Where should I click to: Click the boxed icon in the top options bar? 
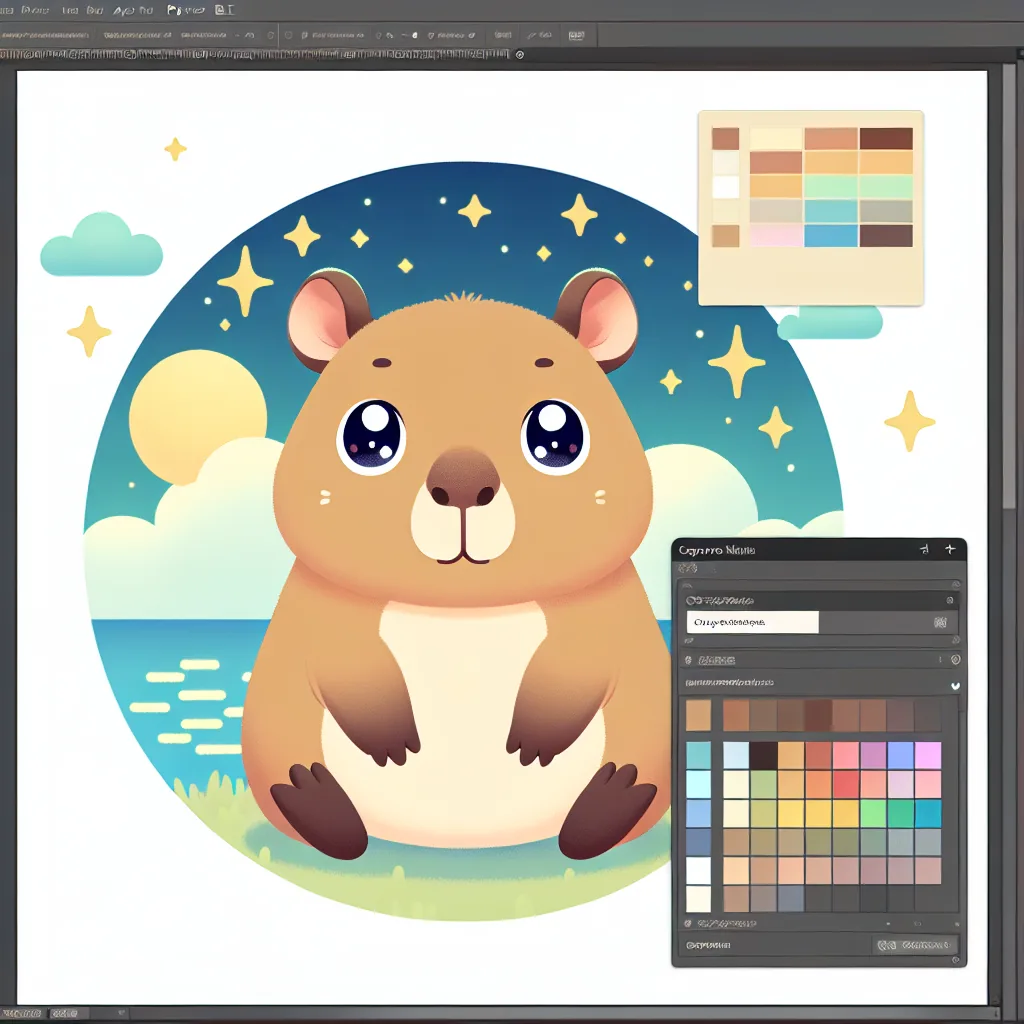[x=576, y=35]
